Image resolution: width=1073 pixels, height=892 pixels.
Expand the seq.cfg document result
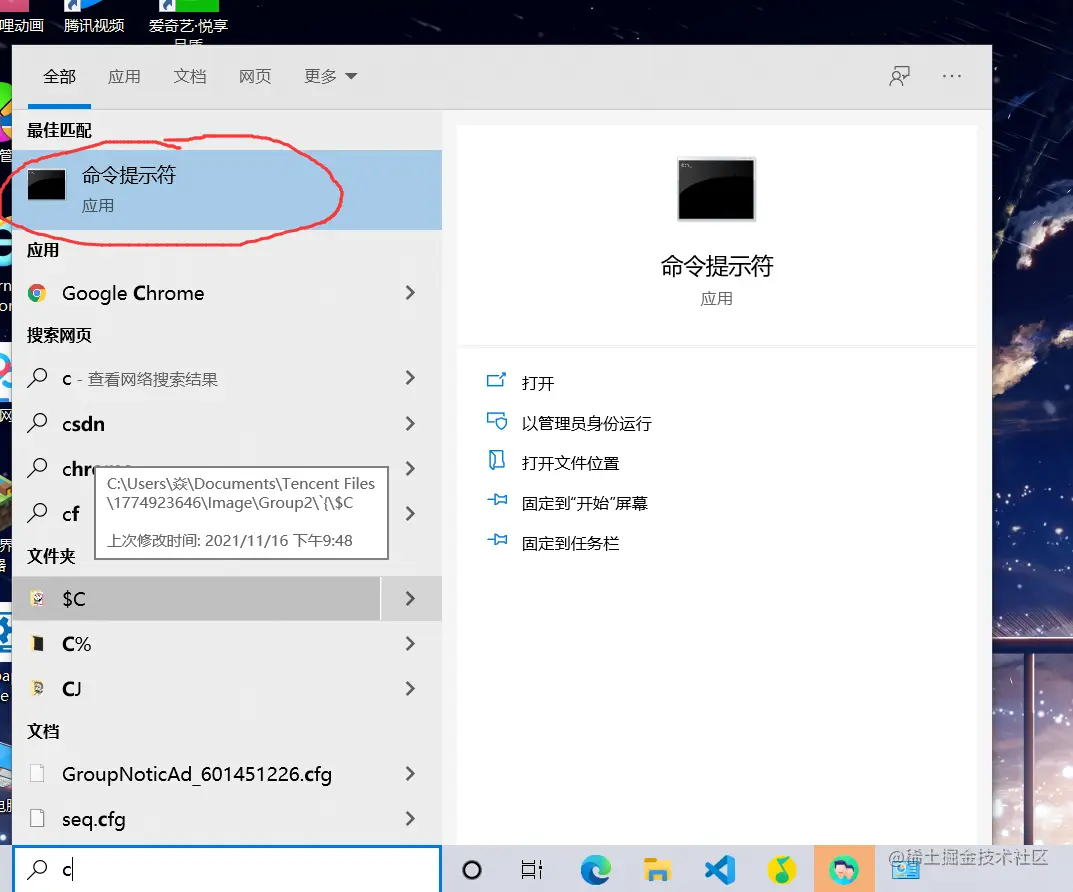click(x=410, y=819)
